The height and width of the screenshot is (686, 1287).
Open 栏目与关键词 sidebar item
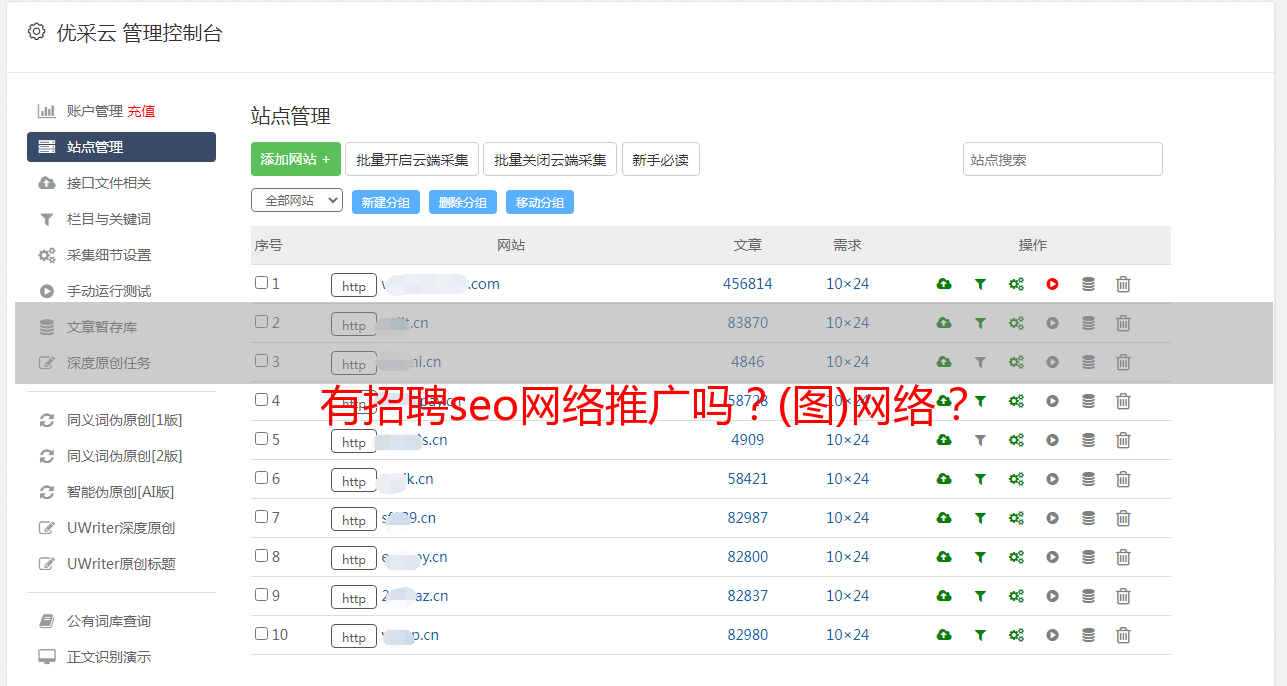click(x=109, y=219)
